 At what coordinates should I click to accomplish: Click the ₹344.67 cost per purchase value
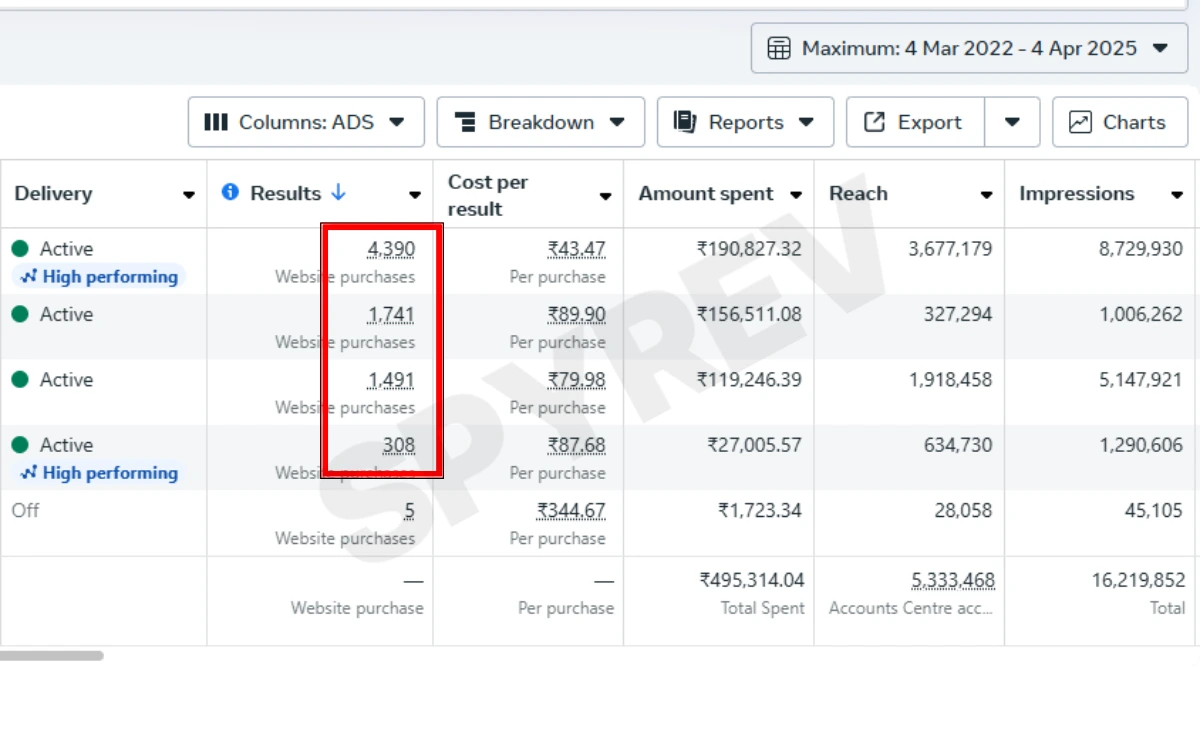pyautogui.click(x=571, y=511)
